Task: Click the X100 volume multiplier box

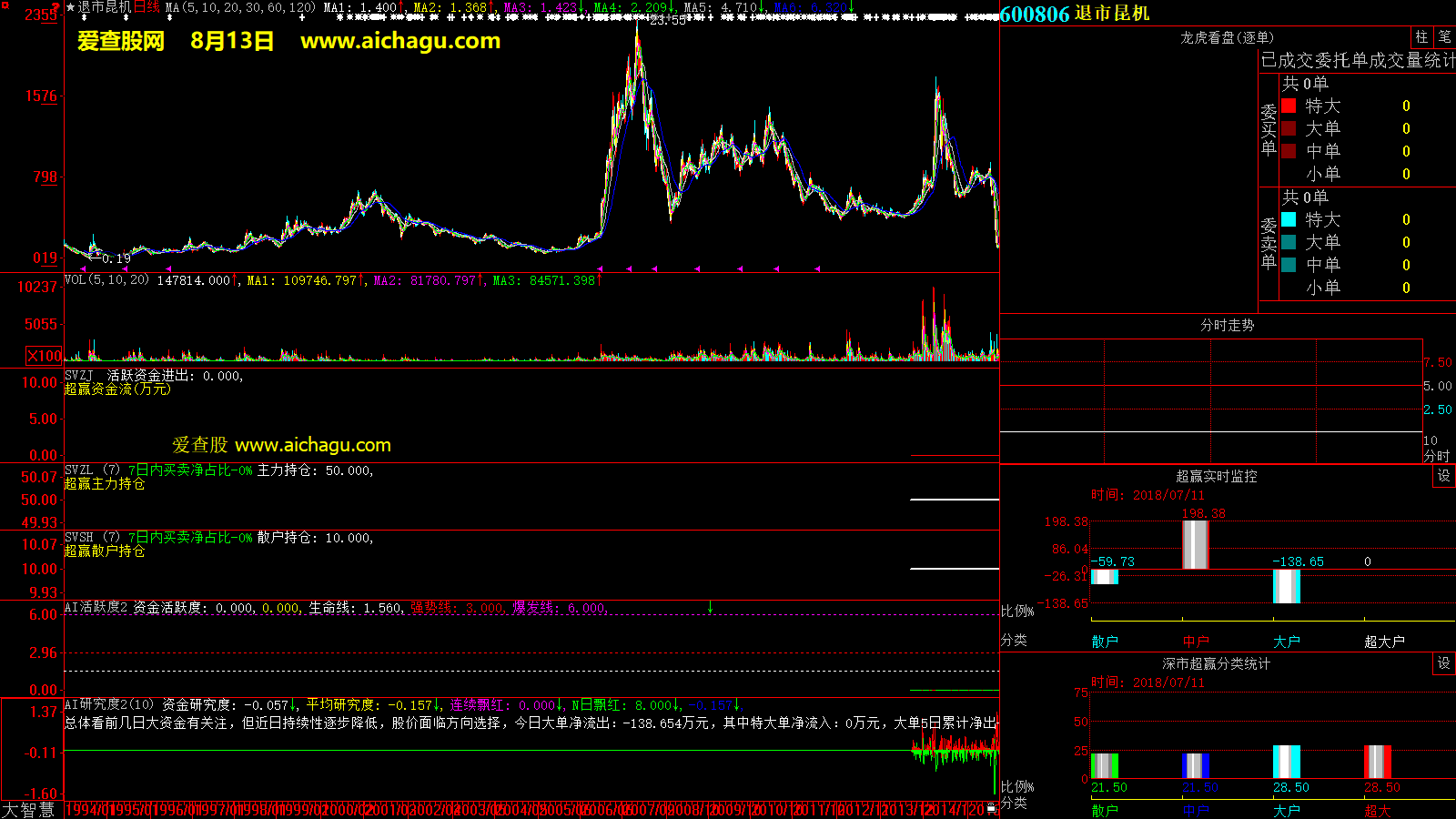Action: (44, 356)
